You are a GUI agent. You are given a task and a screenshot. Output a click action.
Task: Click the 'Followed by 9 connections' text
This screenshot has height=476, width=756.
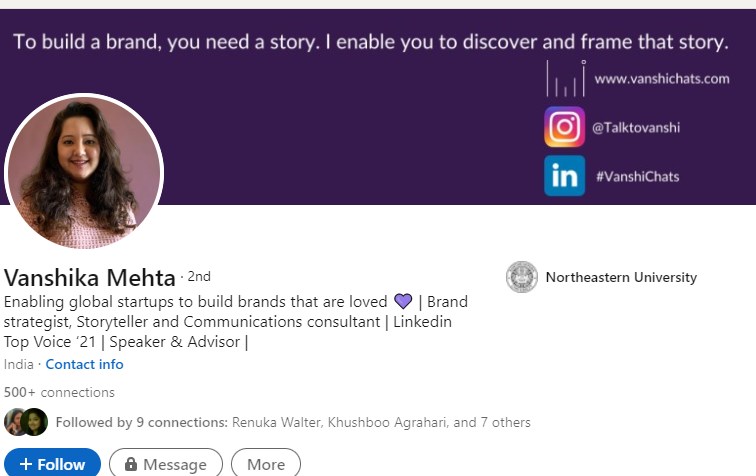pos(142,422)
